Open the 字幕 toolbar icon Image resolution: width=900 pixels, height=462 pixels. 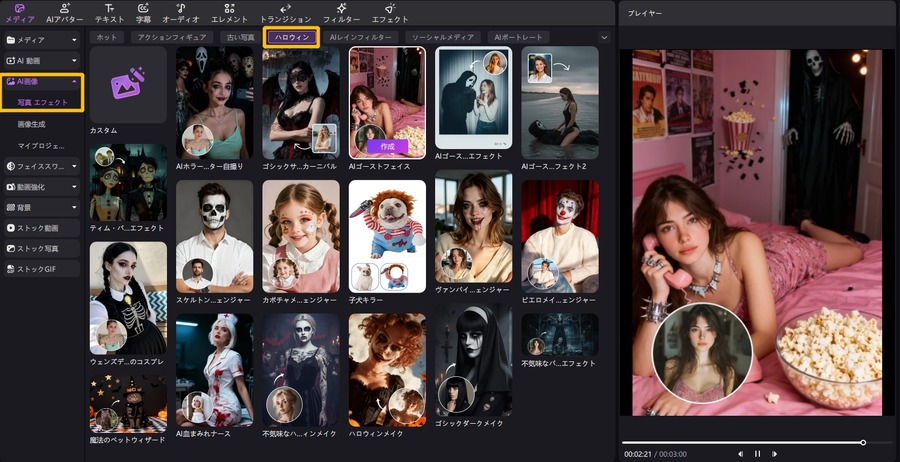[x=143, y=8]
